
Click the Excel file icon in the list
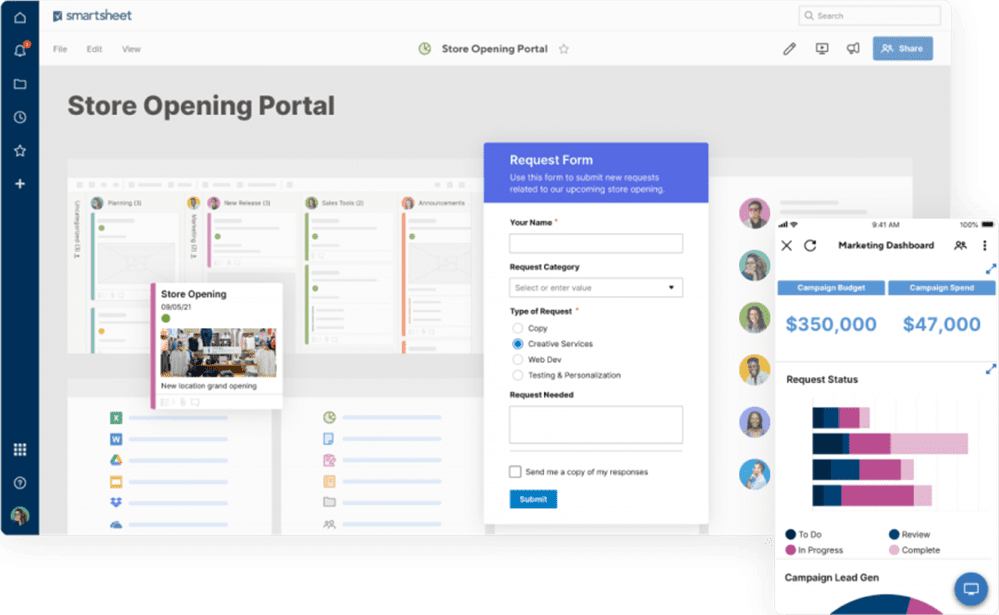(116, 418)
